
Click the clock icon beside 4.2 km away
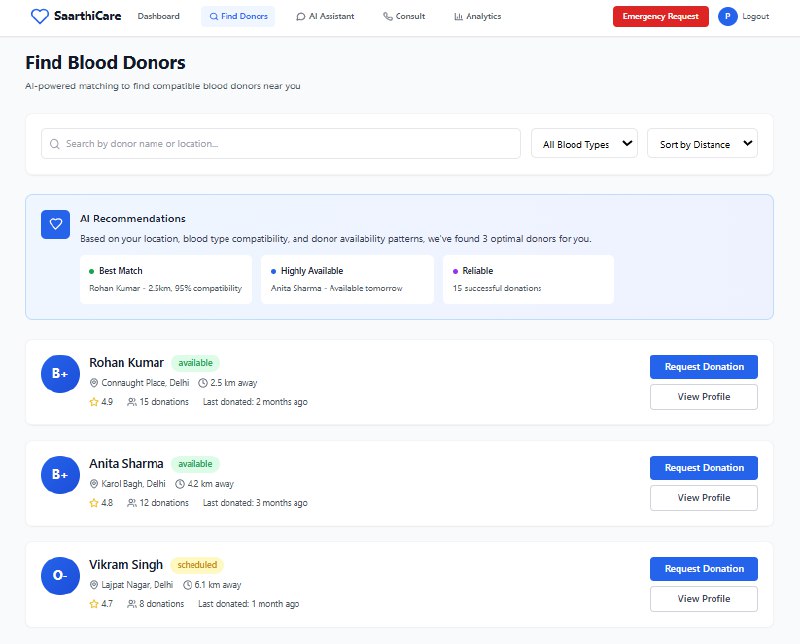[x=180, y=484]
